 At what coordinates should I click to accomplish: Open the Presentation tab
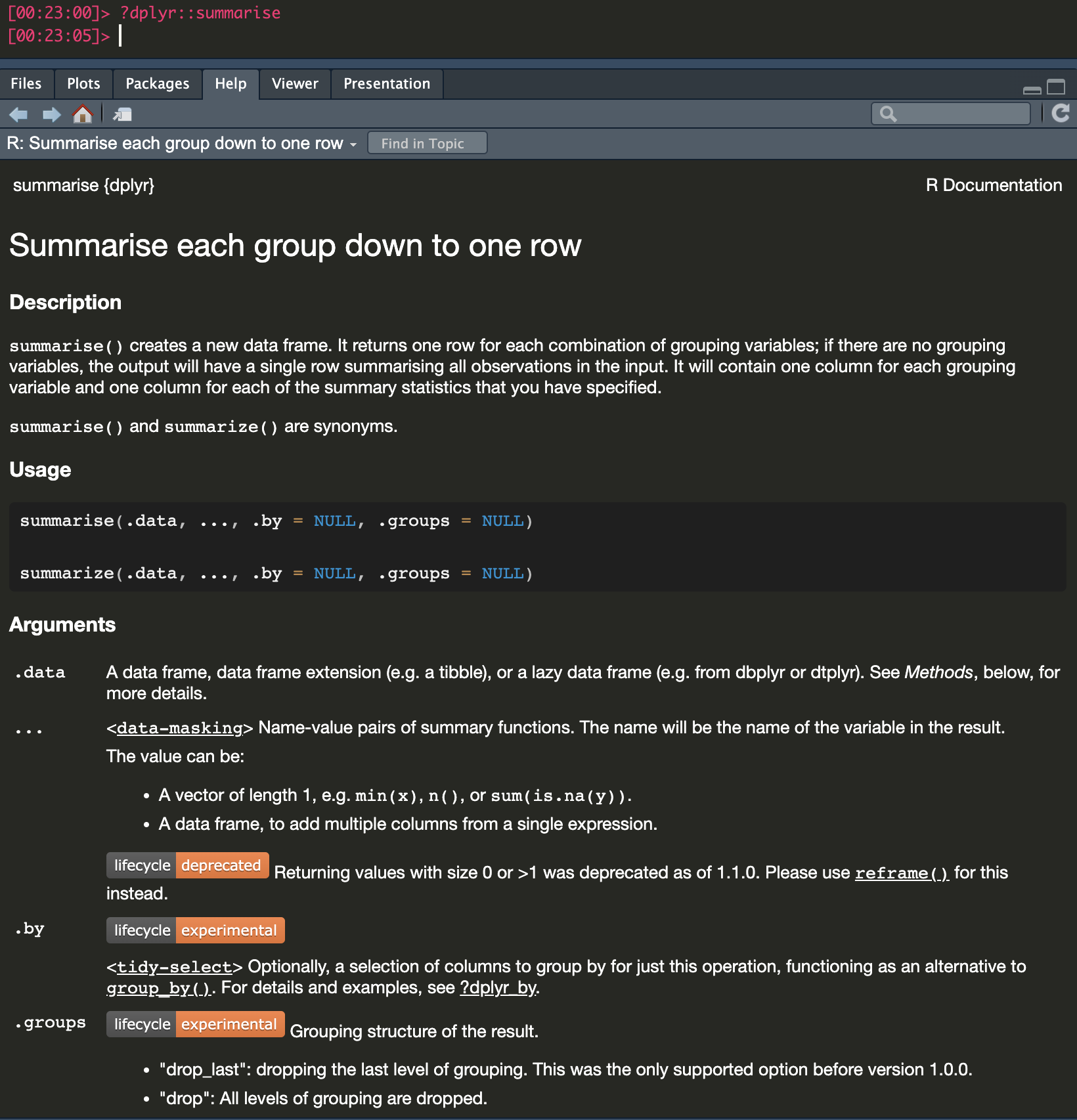coord(387,84)
